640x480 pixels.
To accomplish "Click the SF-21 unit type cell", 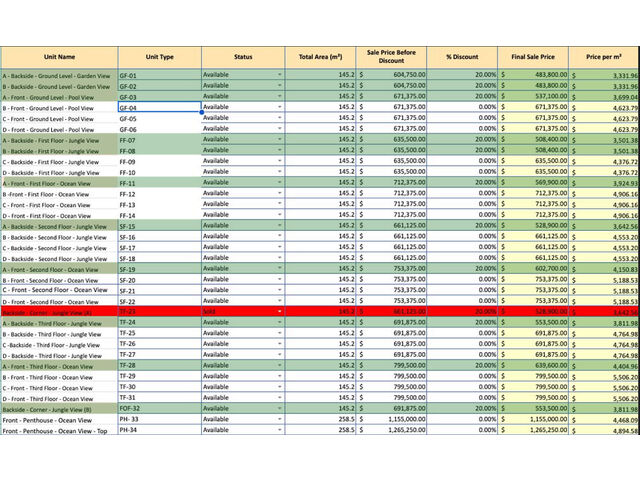I will pyautogui.click(x=160, y=291).
